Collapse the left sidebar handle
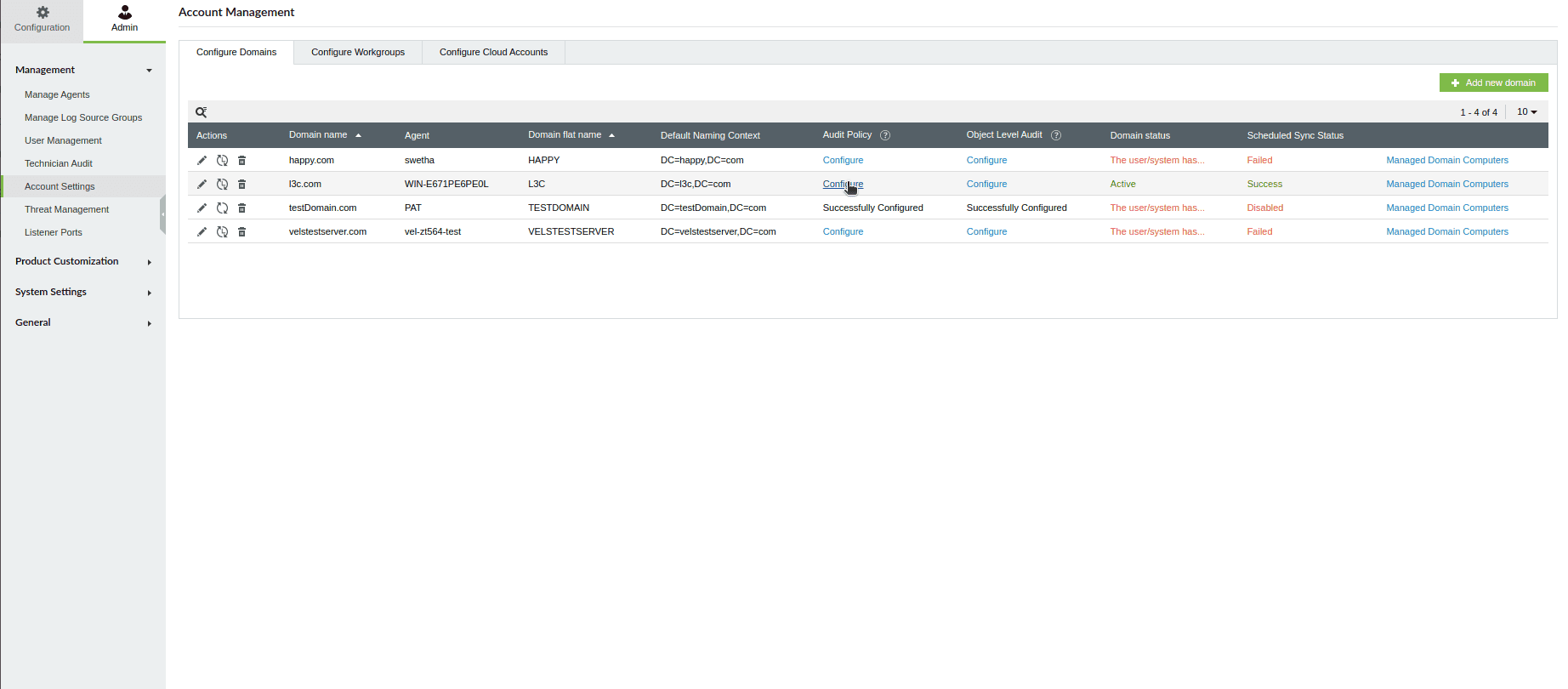The width and height of the screenshot is (1568, 689). 162,214
